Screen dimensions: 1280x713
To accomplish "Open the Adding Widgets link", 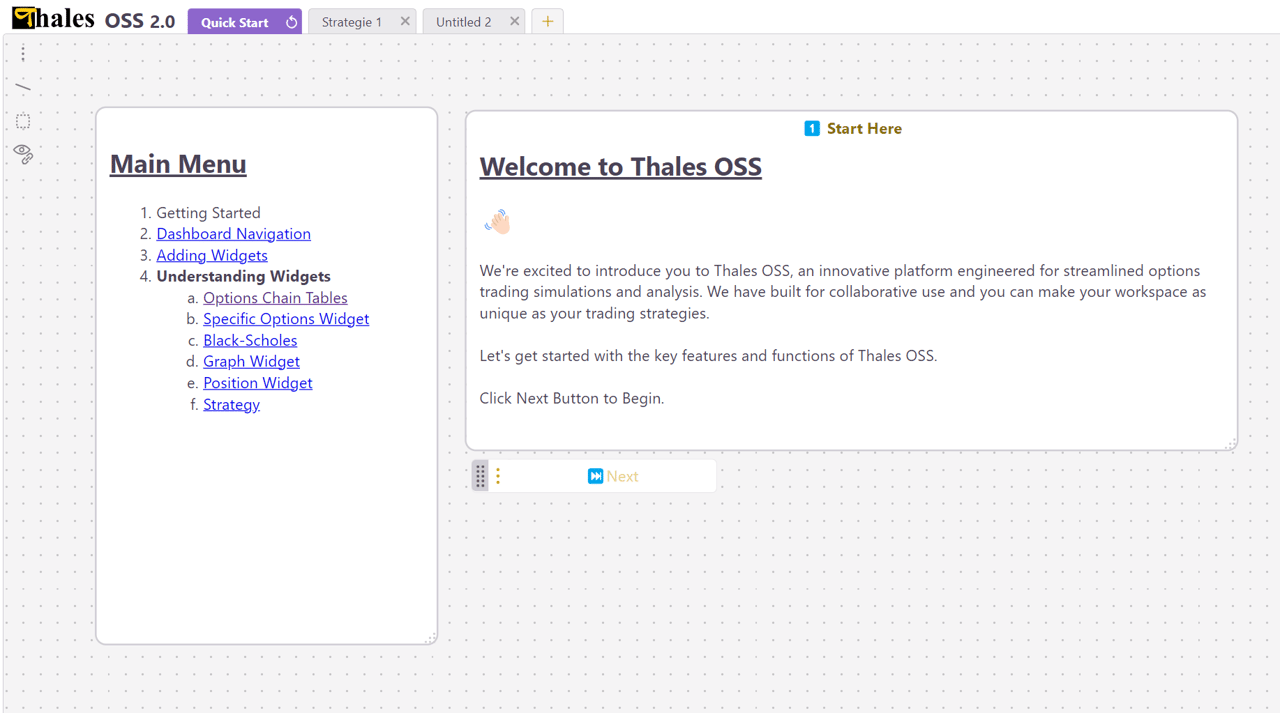I will point(212,255).
